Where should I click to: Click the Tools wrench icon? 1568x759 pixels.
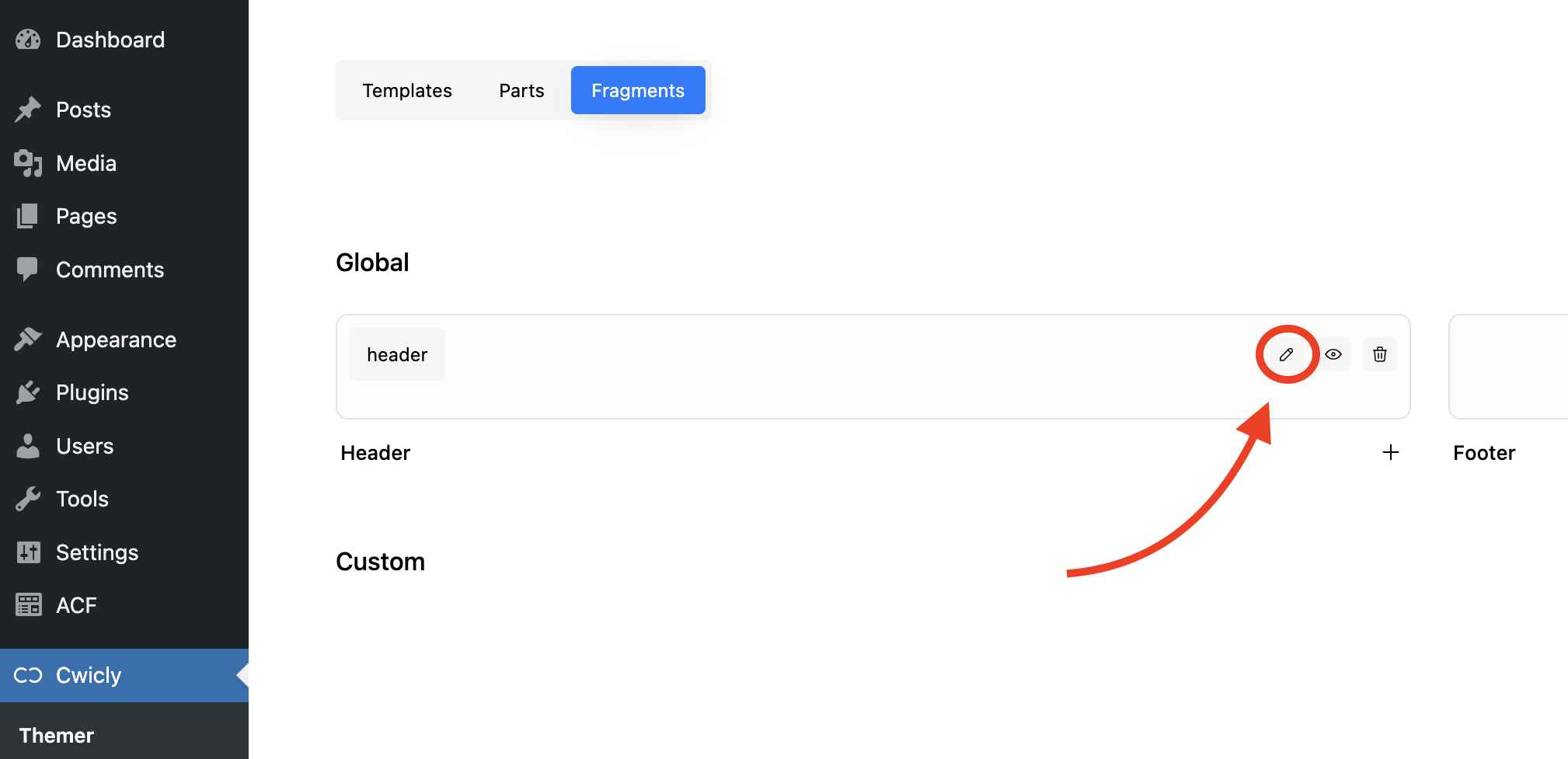coord(28,499)
